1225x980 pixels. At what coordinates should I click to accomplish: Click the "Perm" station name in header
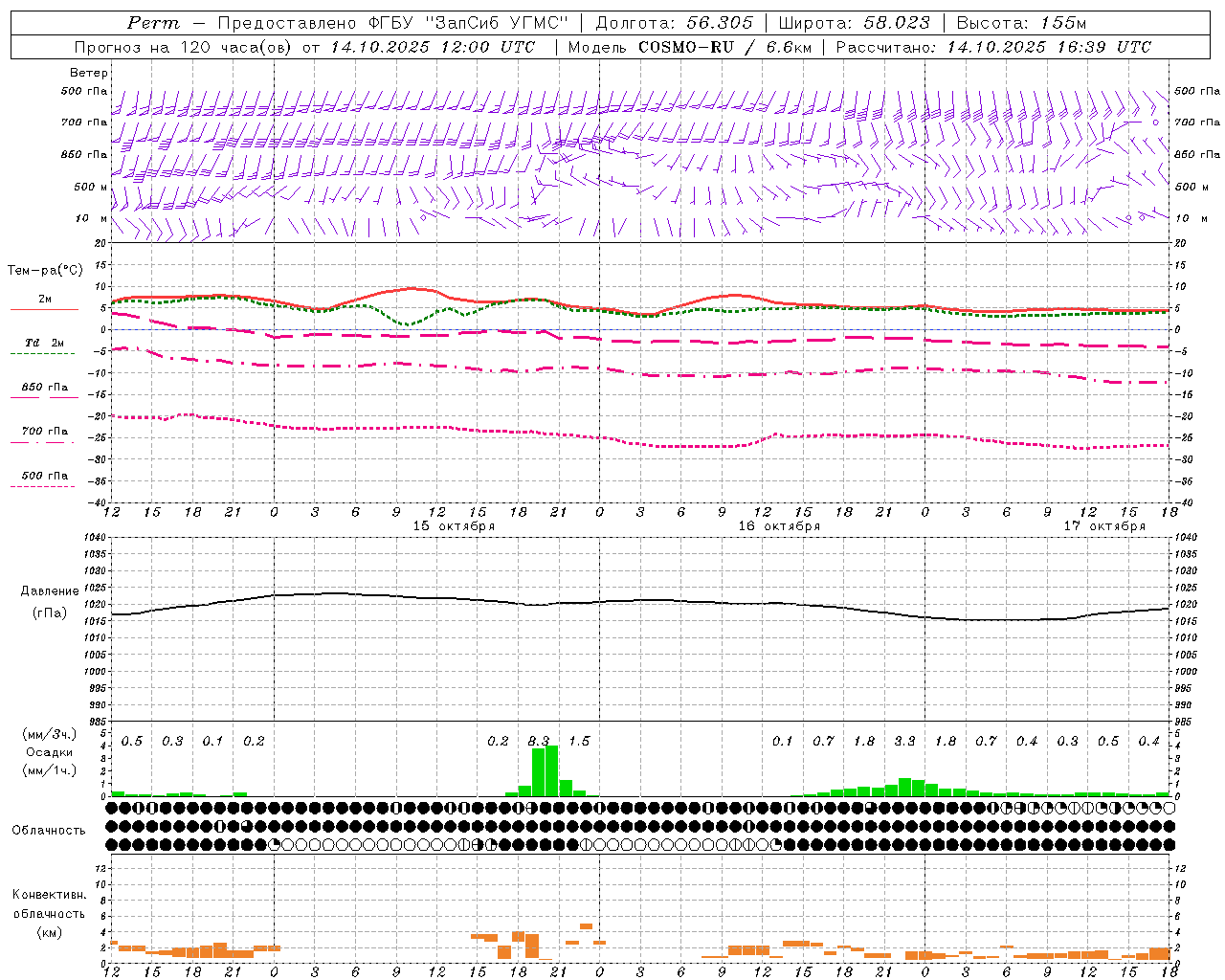tap(152, 23)
